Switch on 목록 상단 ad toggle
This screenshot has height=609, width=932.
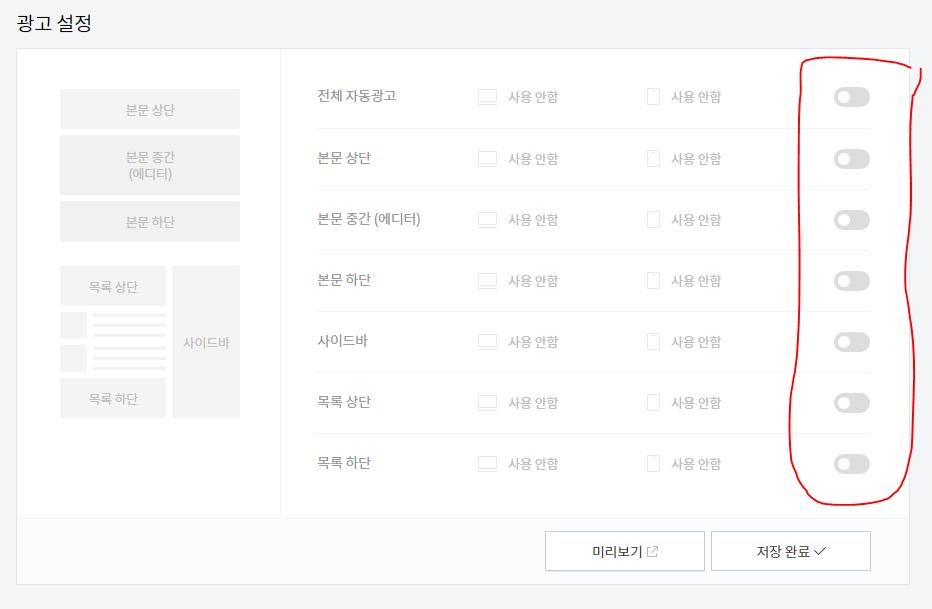point(851,403)
